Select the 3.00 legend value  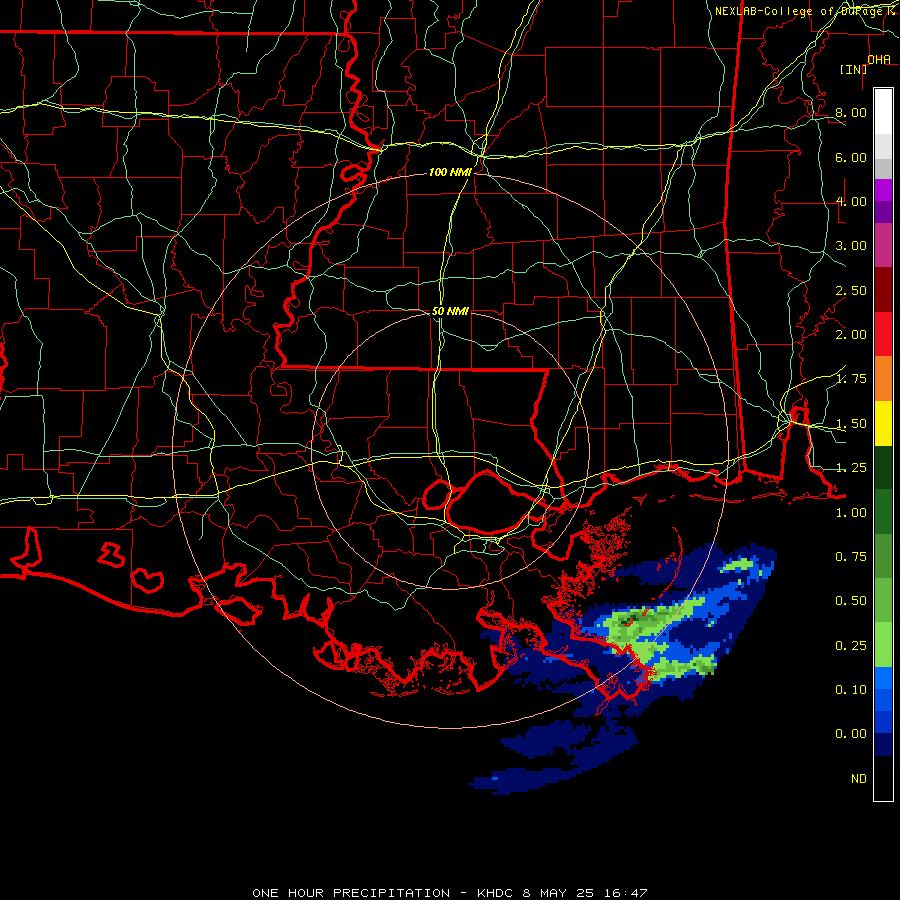851,246
